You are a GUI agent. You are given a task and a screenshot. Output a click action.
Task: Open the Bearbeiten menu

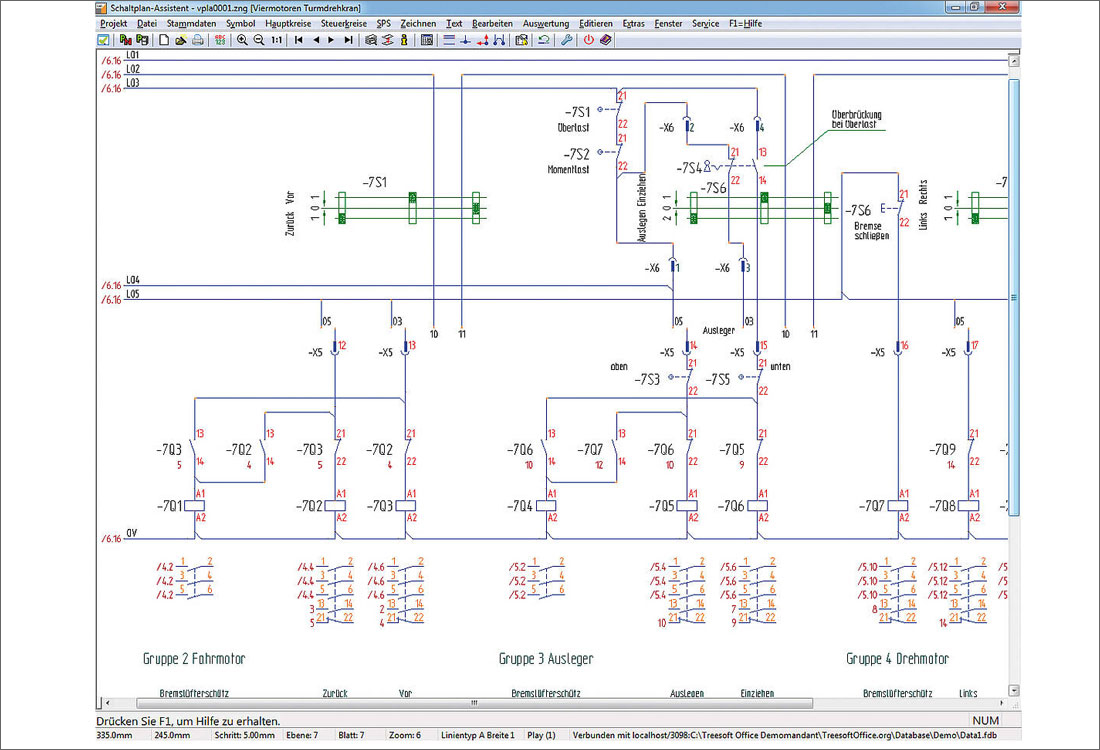click(x=492, y=24)
